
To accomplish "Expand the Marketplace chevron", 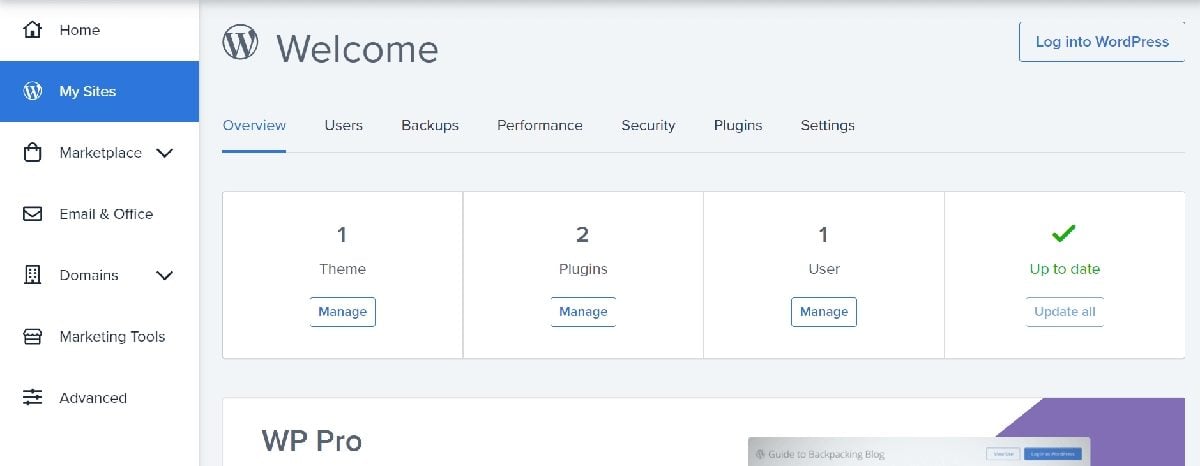I will click(165, 153).
